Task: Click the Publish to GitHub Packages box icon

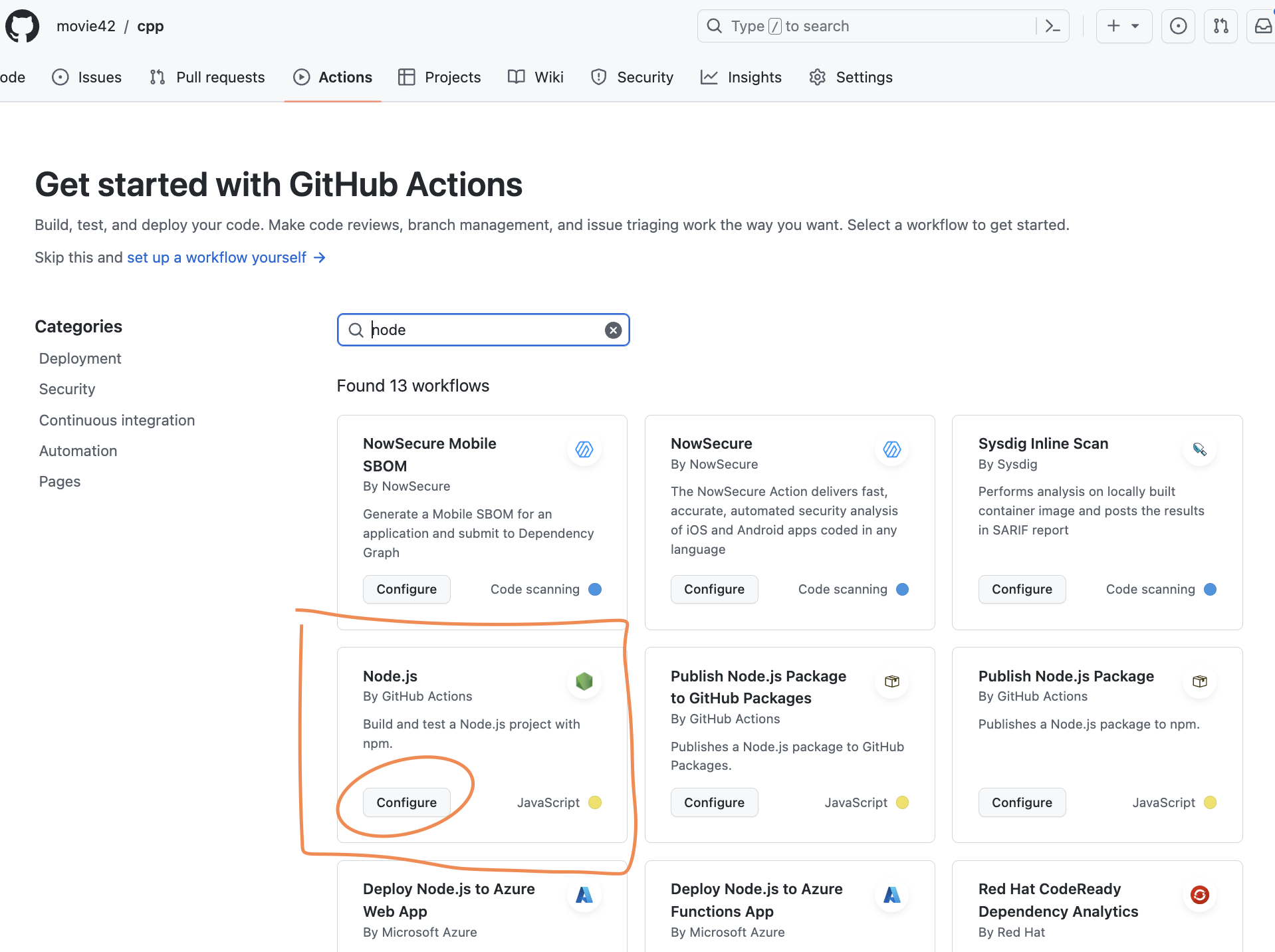Action: pos(891,681)
